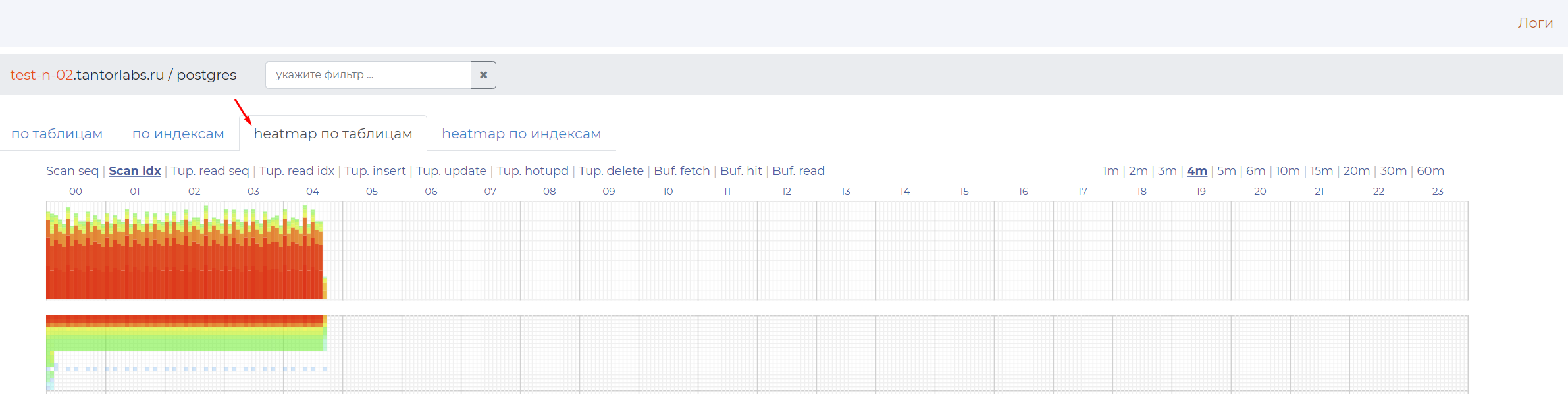Show the Tup. insert metric

[x=375, y=171]
